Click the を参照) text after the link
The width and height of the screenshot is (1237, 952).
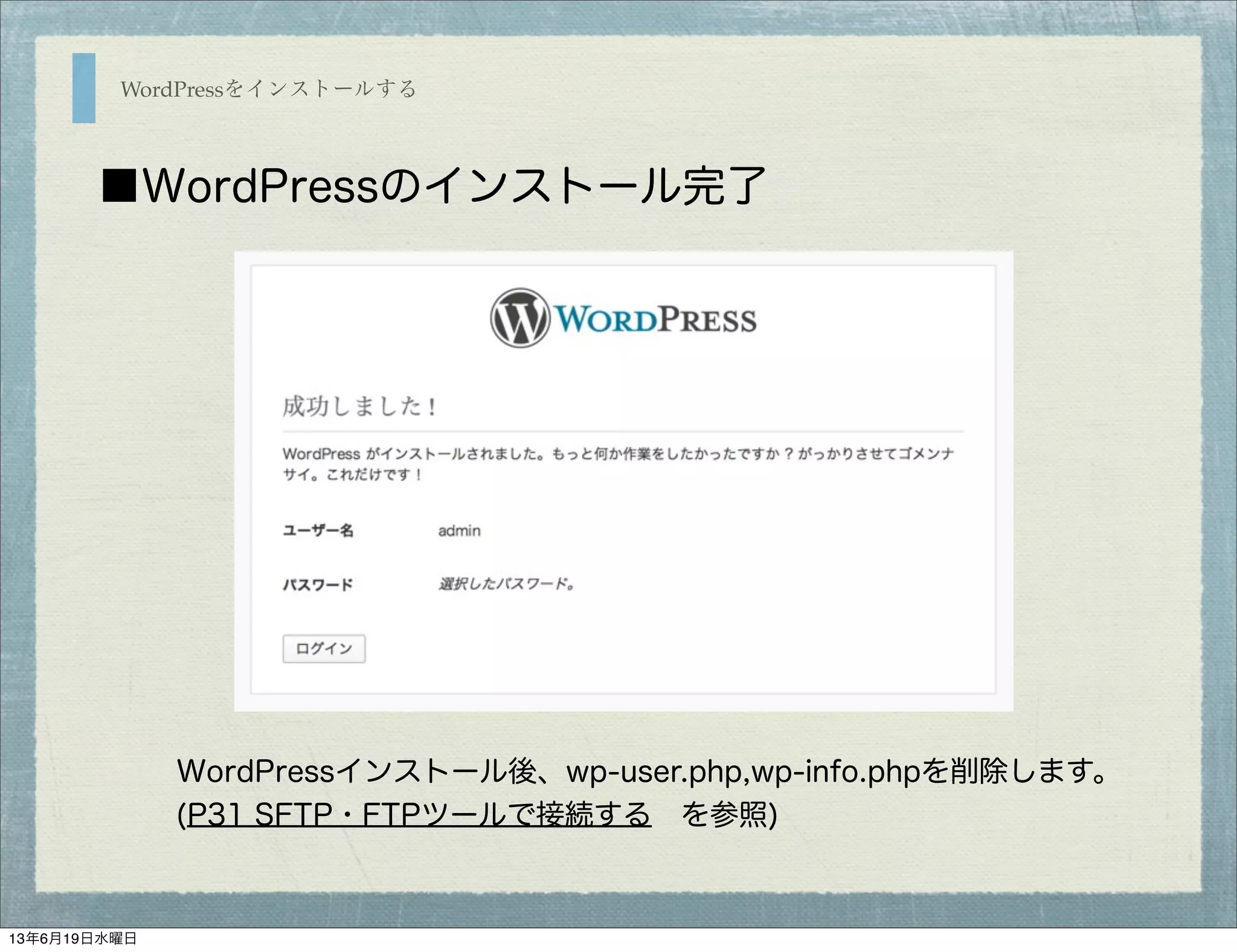click(729, 814)
